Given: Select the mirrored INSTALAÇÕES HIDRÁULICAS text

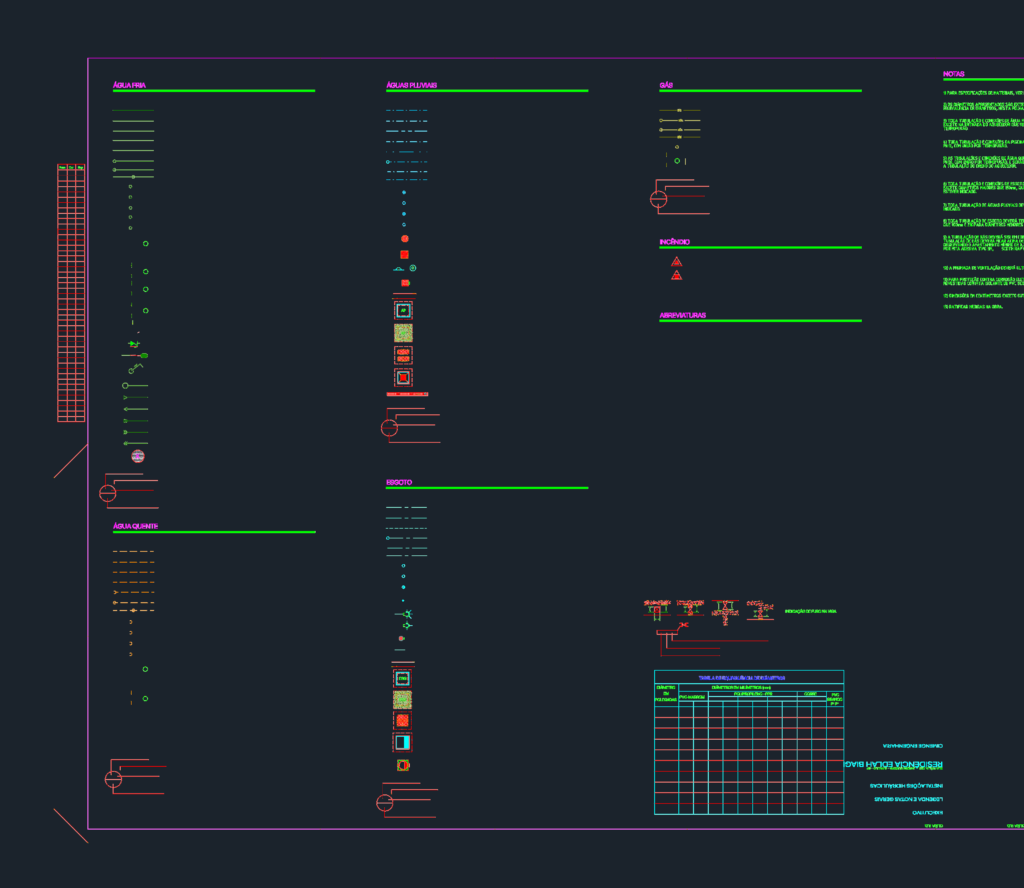Looking at the screenshot, I should click(x=906, y=786).
